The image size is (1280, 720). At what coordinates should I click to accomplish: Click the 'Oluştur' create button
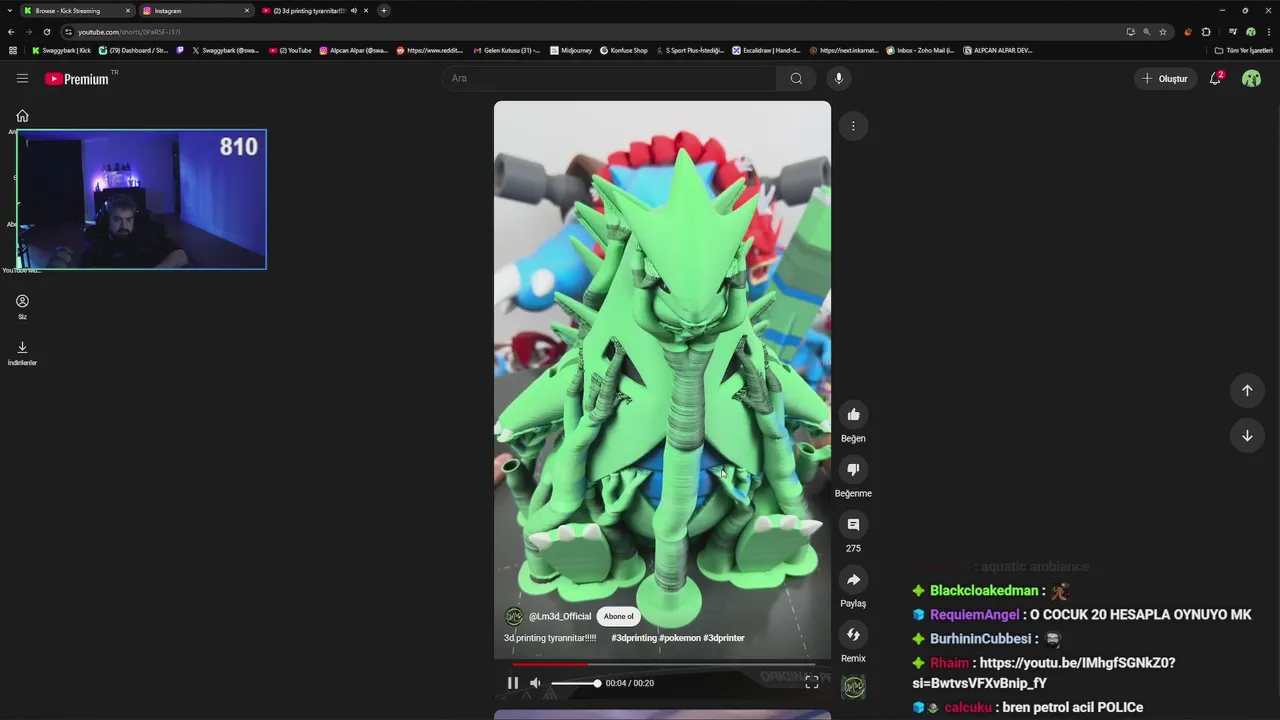(x=1165, y=78)
